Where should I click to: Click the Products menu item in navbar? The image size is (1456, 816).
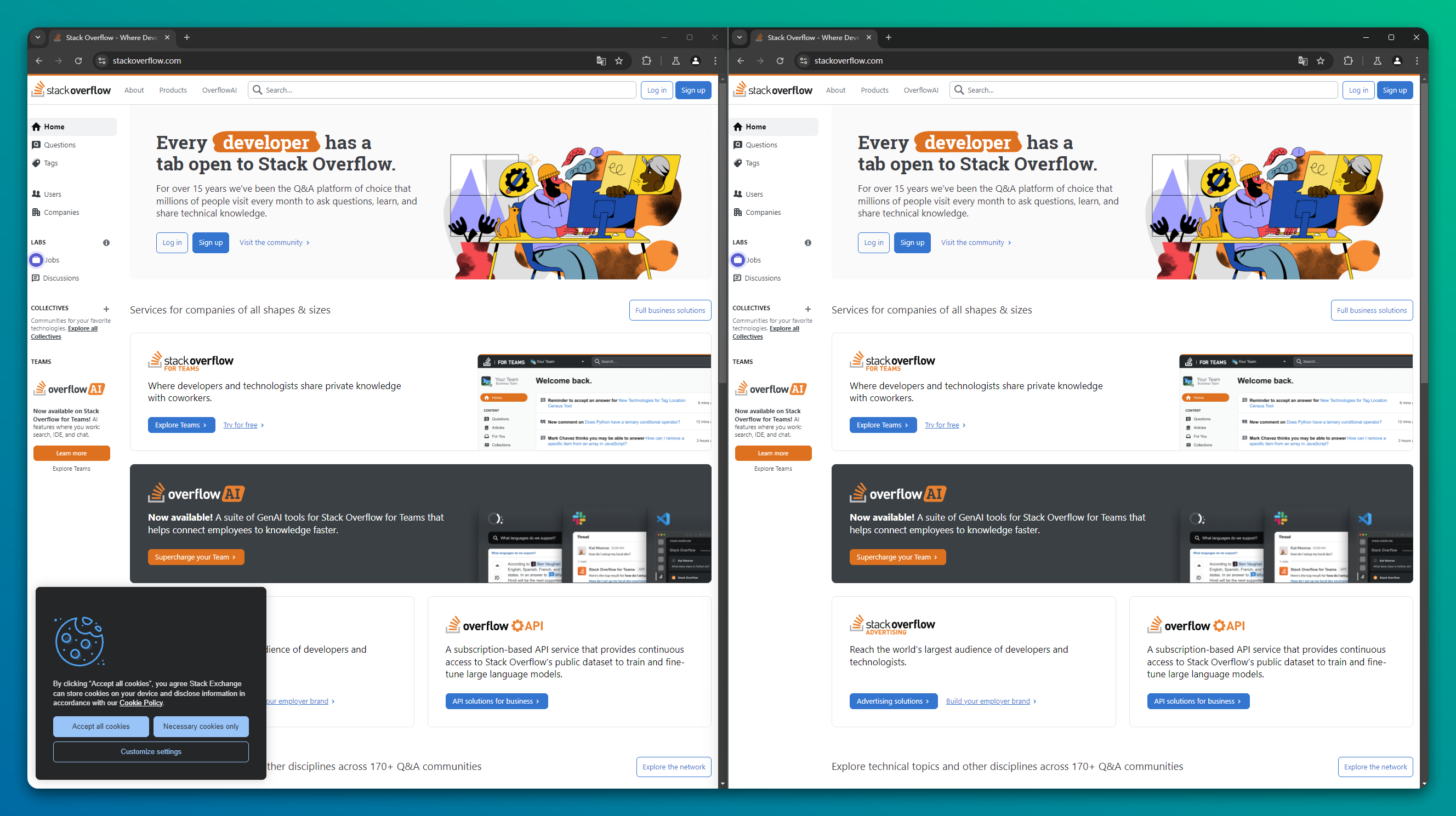coord(172,90)
